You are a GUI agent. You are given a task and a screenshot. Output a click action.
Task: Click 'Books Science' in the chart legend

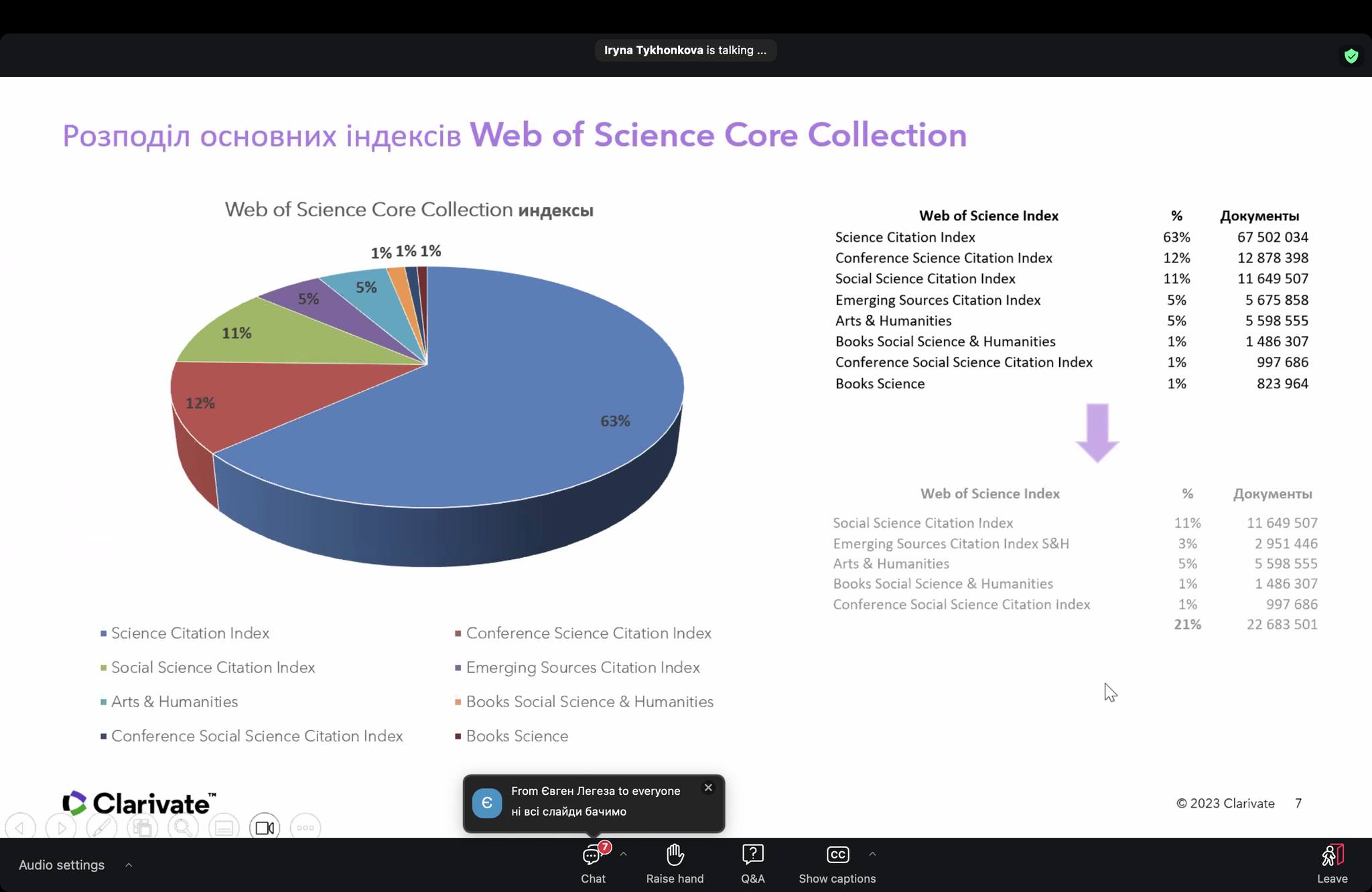point(517,736)
